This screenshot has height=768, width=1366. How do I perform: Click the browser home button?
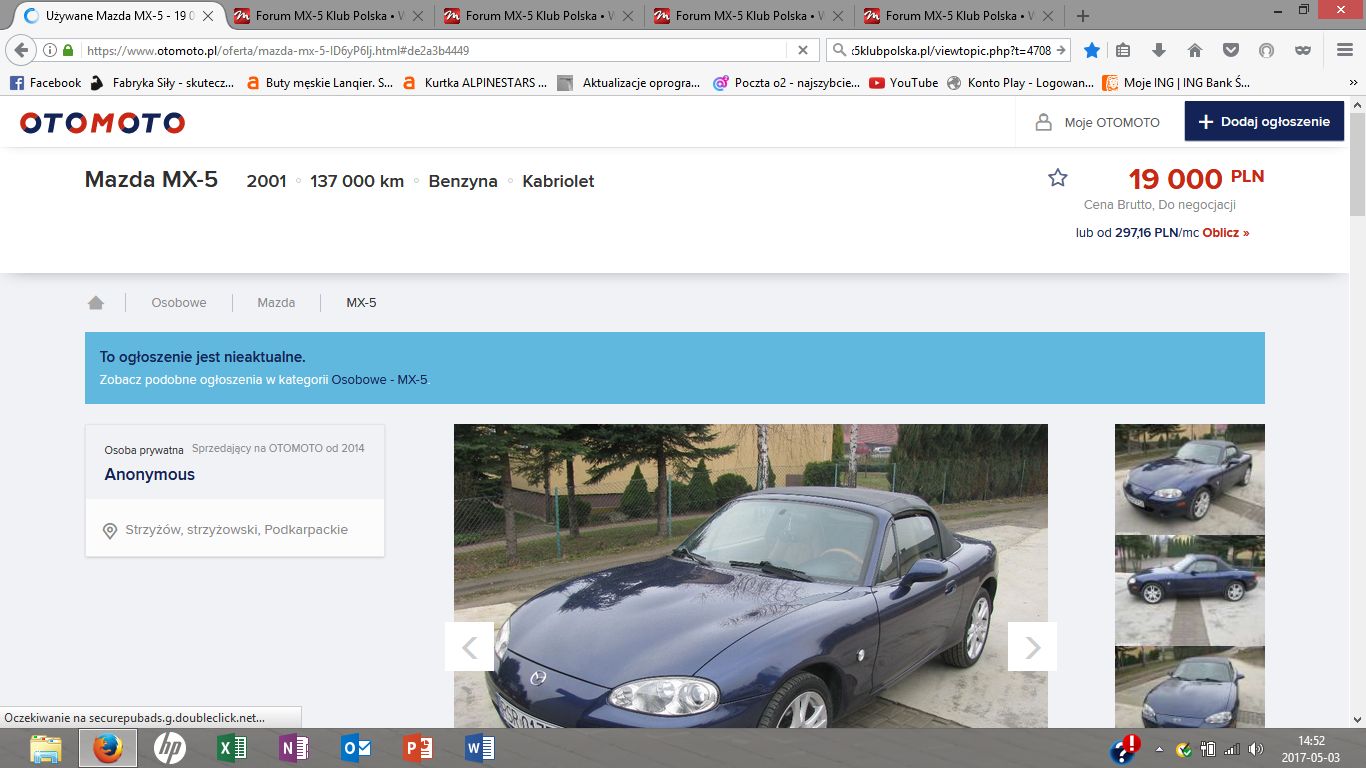(x=1194, y=50)
